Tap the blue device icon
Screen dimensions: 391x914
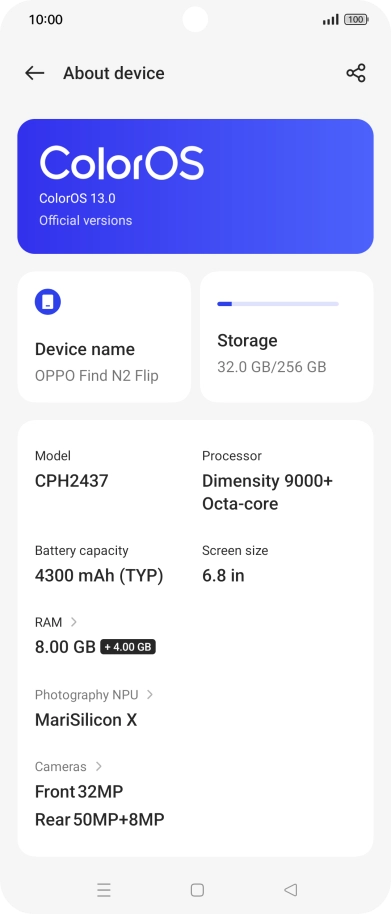[x=48, y=302]
